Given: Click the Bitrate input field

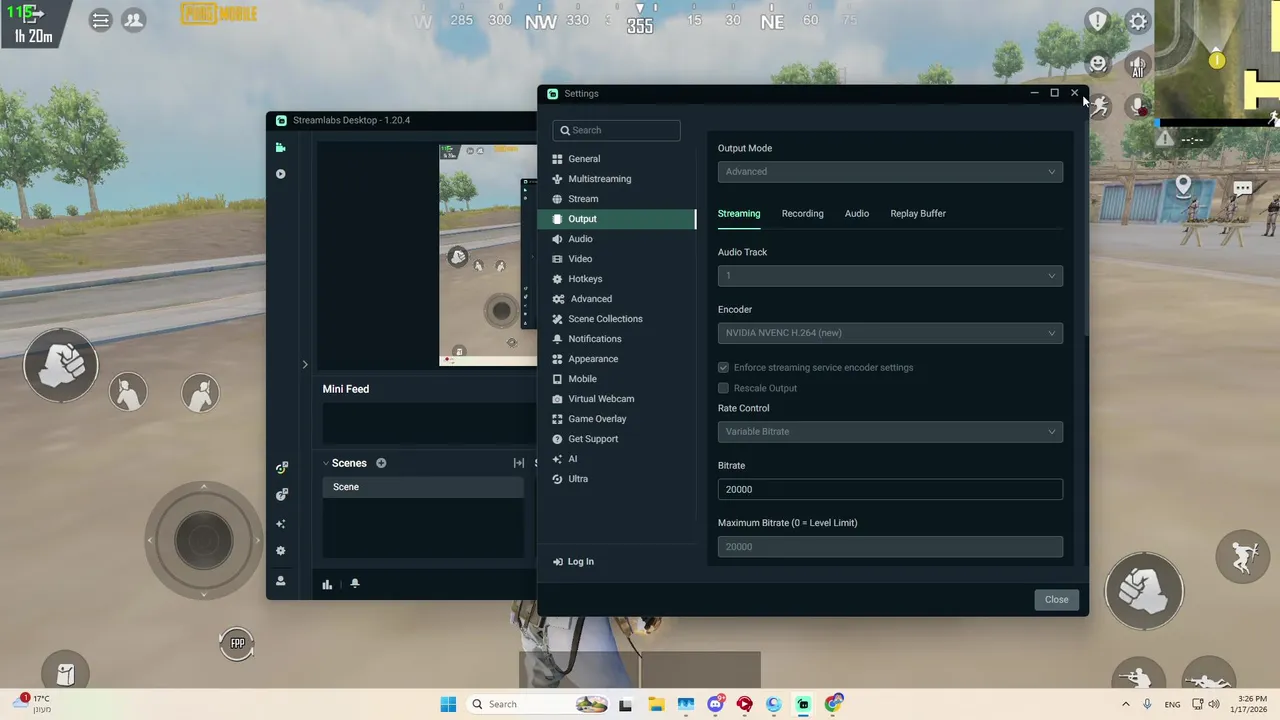Looking at the screenshot, I should tap(890, 489).
